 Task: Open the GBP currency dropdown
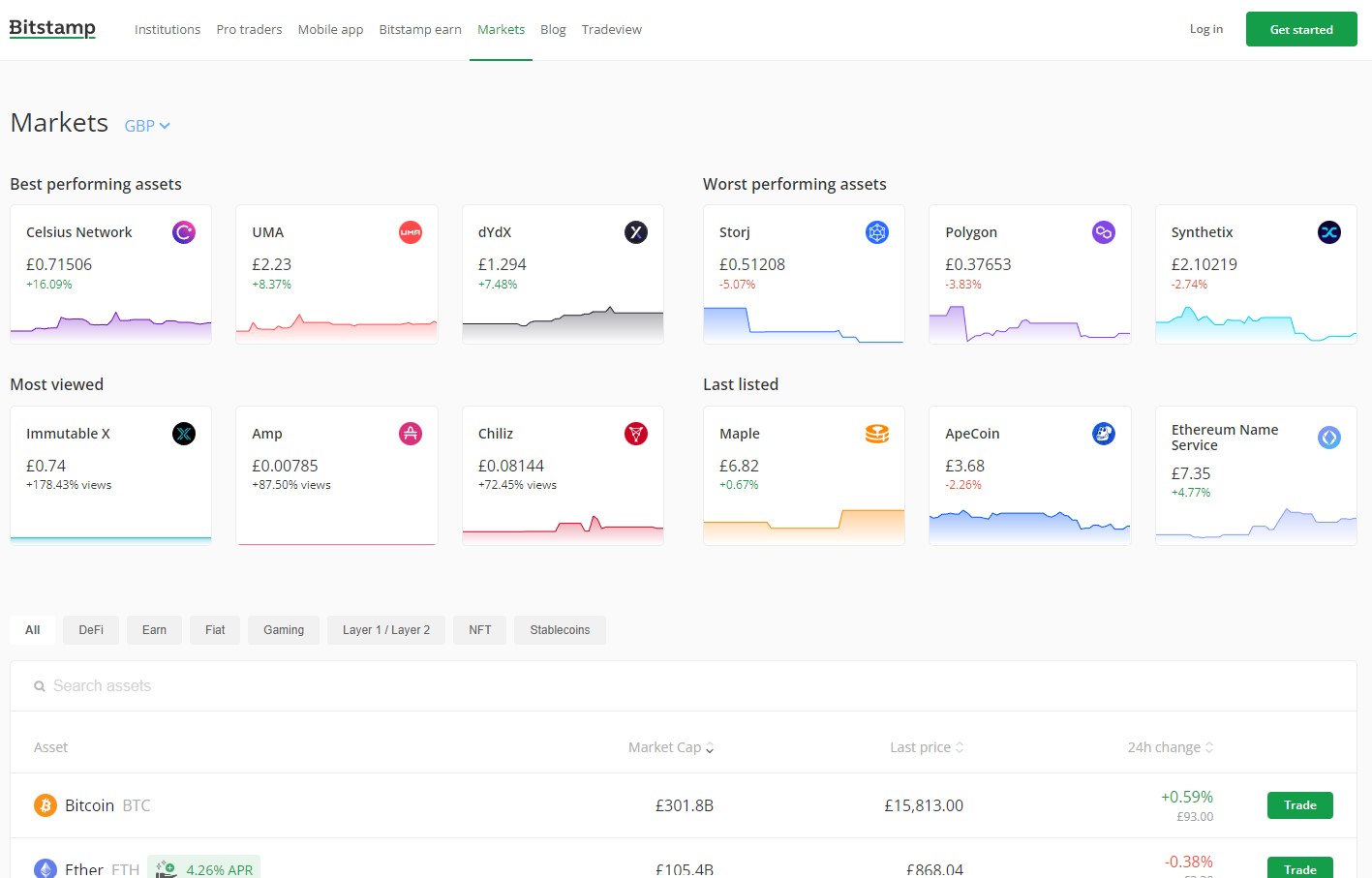click(x=147, y=126)
